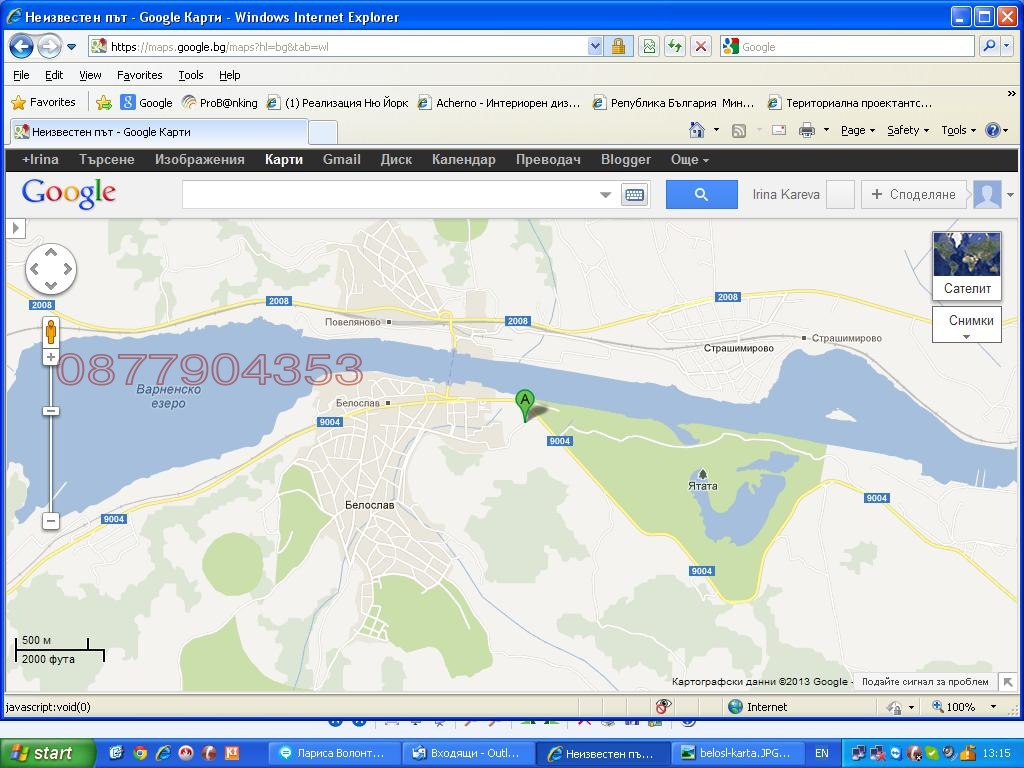The width and height of the screenshot is (1024, 768).
Task: Select green map marker A
Action: coord(524,403)
